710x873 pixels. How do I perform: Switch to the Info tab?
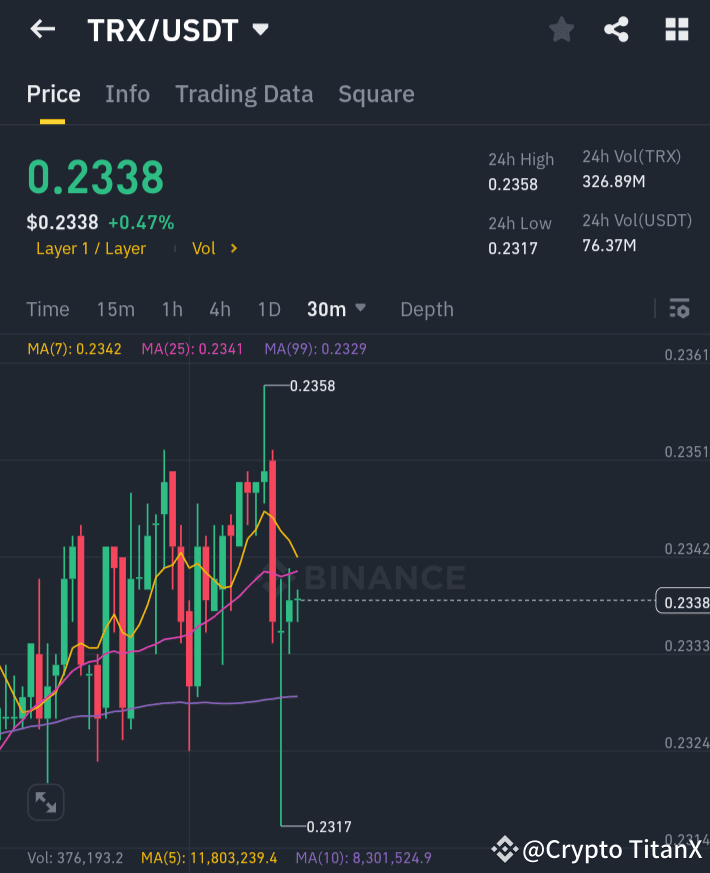[x=127, y=93]
